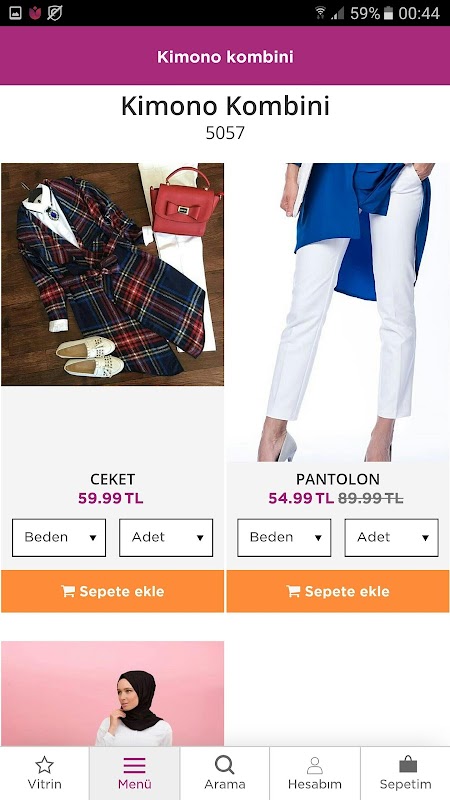Screen dimensions: 450x800
Task: Open the Adet dropdown for PANTOLON
Action: click(391, 537)
